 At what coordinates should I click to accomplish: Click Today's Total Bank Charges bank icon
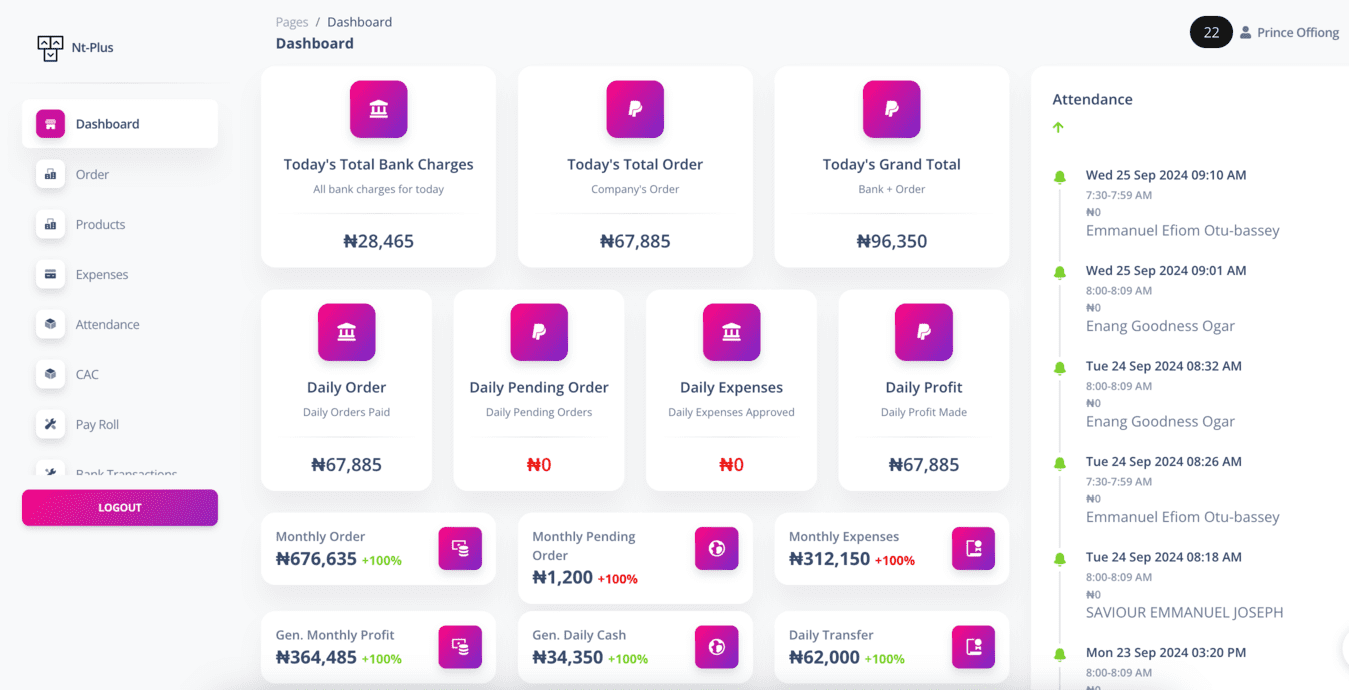click(x=378, y=109)
